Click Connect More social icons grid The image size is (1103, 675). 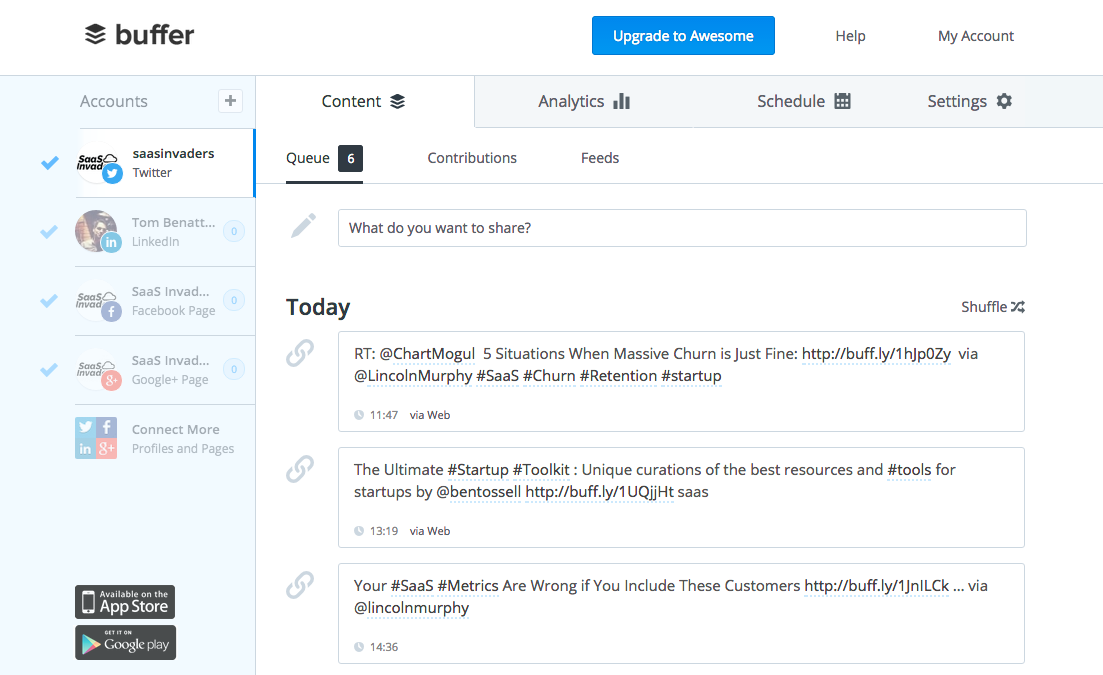click(x=96, y=438)
